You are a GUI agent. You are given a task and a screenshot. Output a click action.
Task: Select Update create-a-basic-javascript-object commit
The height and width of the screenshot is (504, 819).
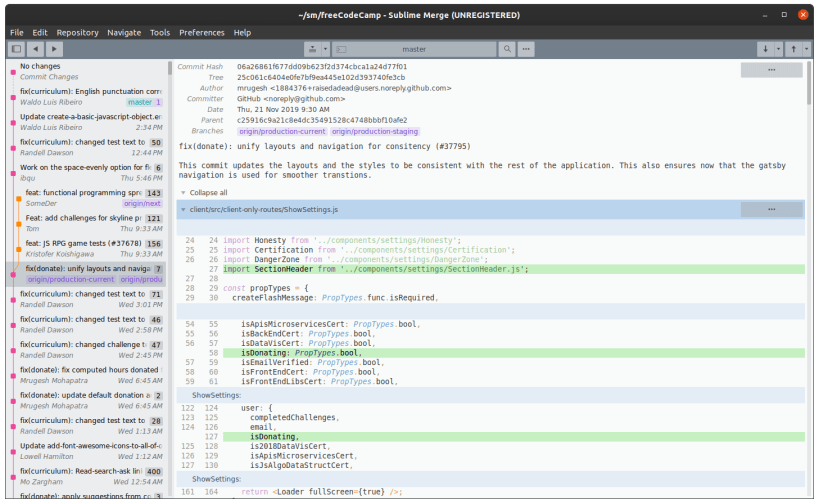pyautogui.click(x=88, y=122)
